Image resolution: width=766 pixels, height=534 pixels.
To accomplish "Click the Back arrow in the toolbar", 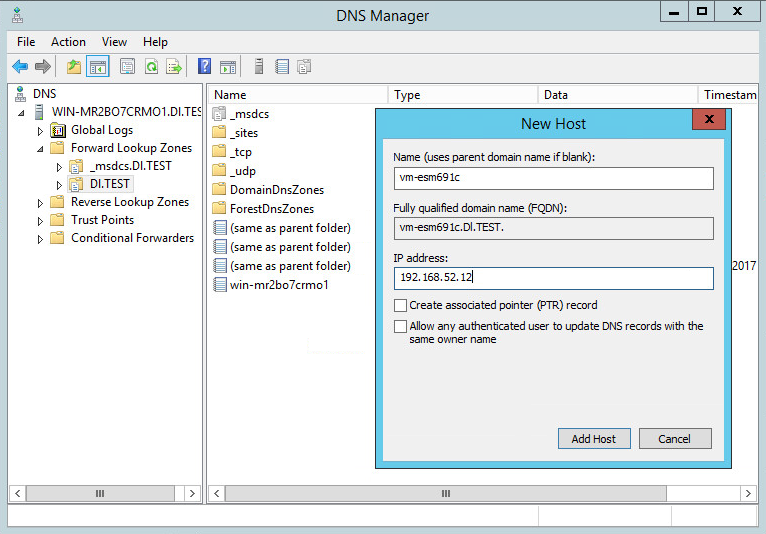I will [20, 67].
